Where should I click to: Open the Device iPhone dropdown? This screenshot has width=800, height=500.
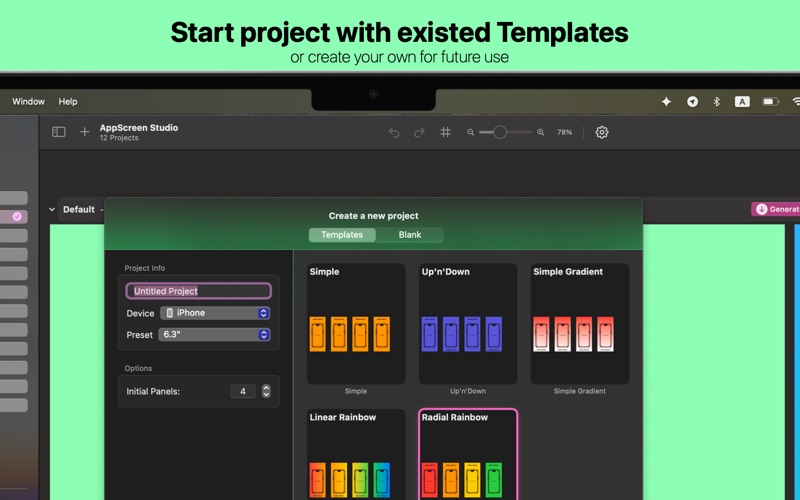(215, 313)
